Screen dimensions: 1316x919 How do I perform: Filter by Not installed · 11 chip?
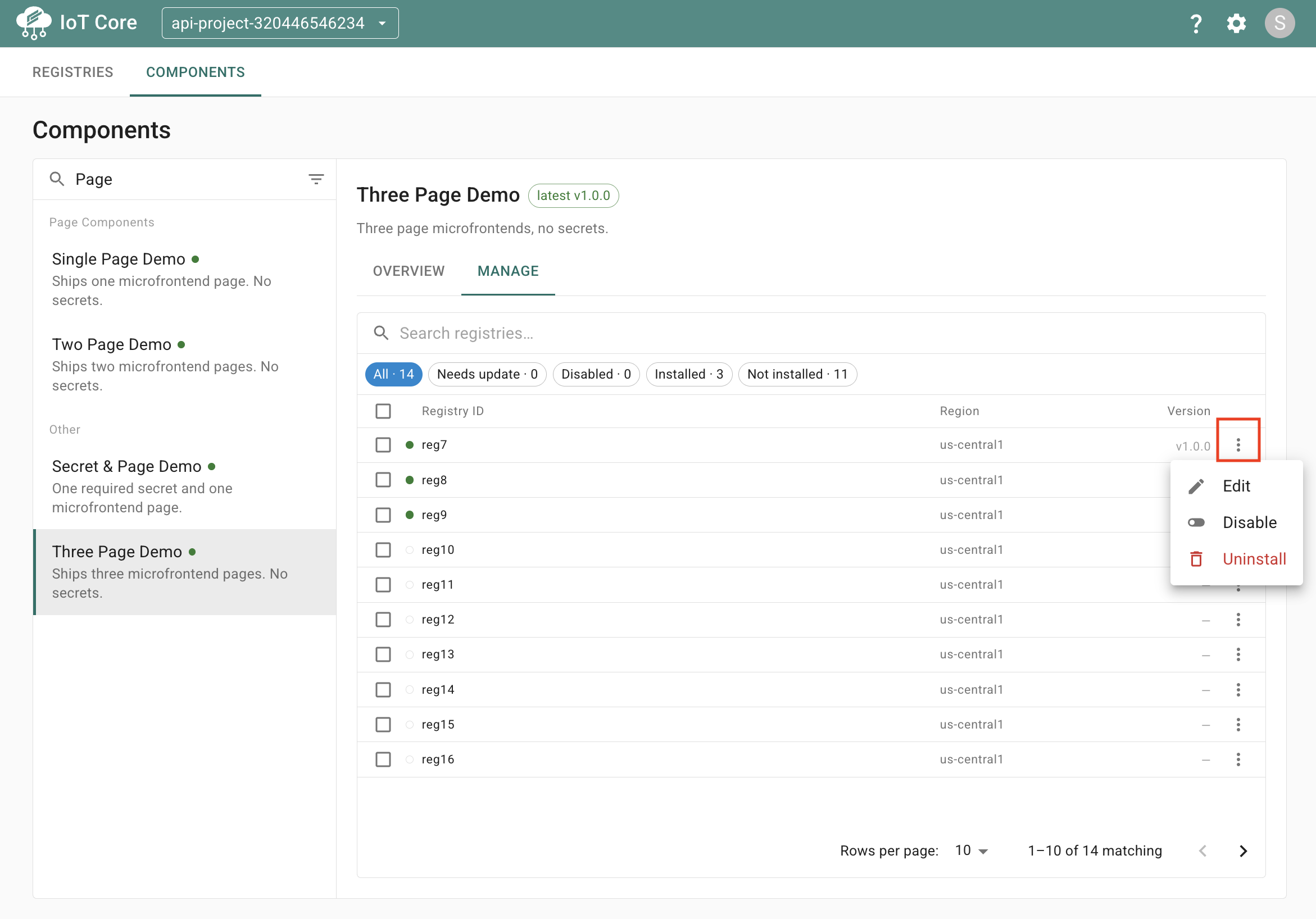pos(797,374)
